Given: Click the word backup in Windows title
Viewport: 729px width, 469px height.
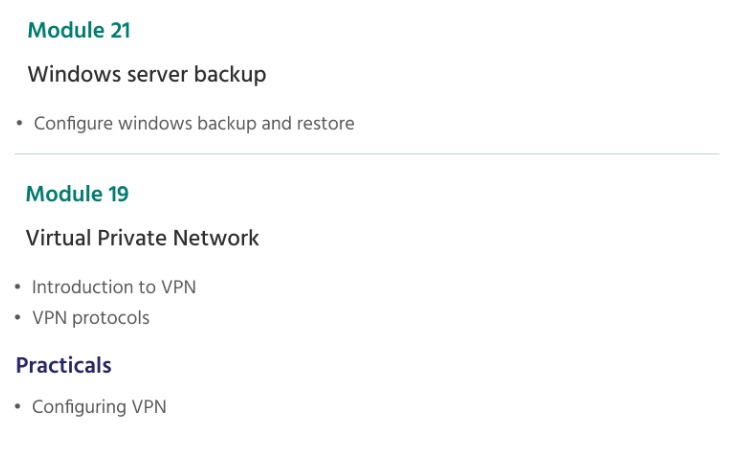Looking at the screenshot, I should tap(230, 75).
